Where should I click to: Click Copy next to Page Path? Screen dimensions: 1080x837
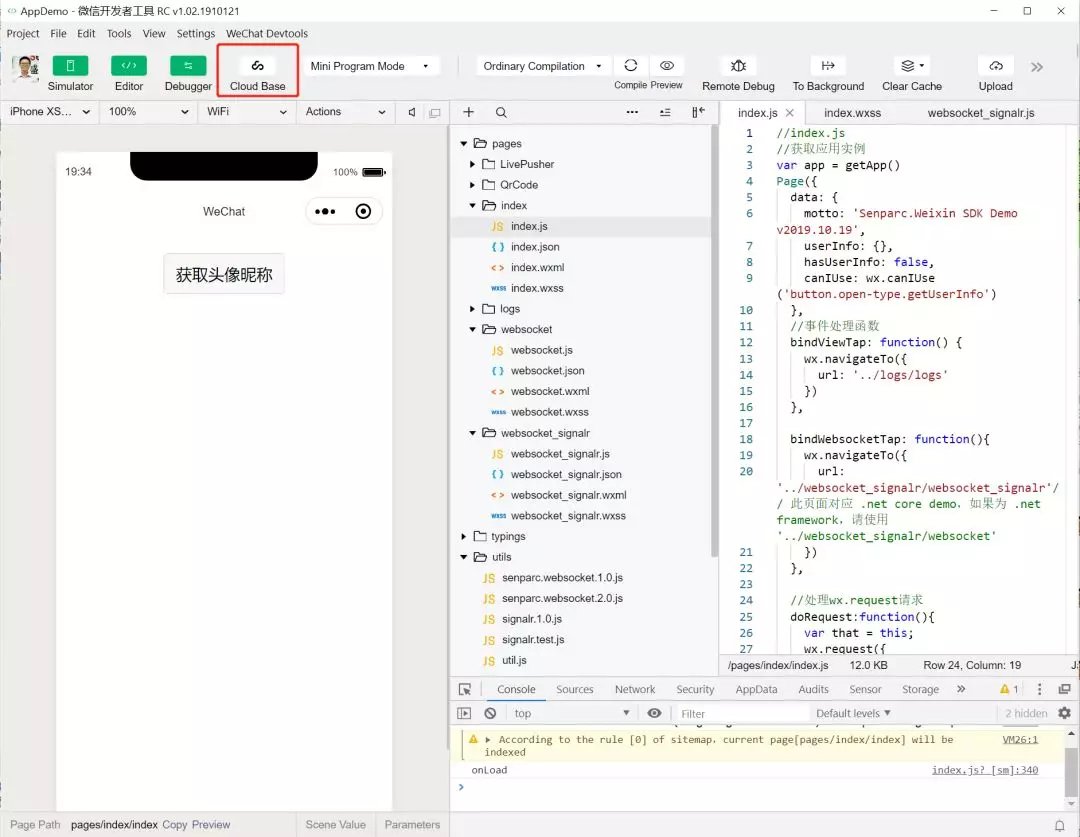pyautogui.click(x=174, y=825)
